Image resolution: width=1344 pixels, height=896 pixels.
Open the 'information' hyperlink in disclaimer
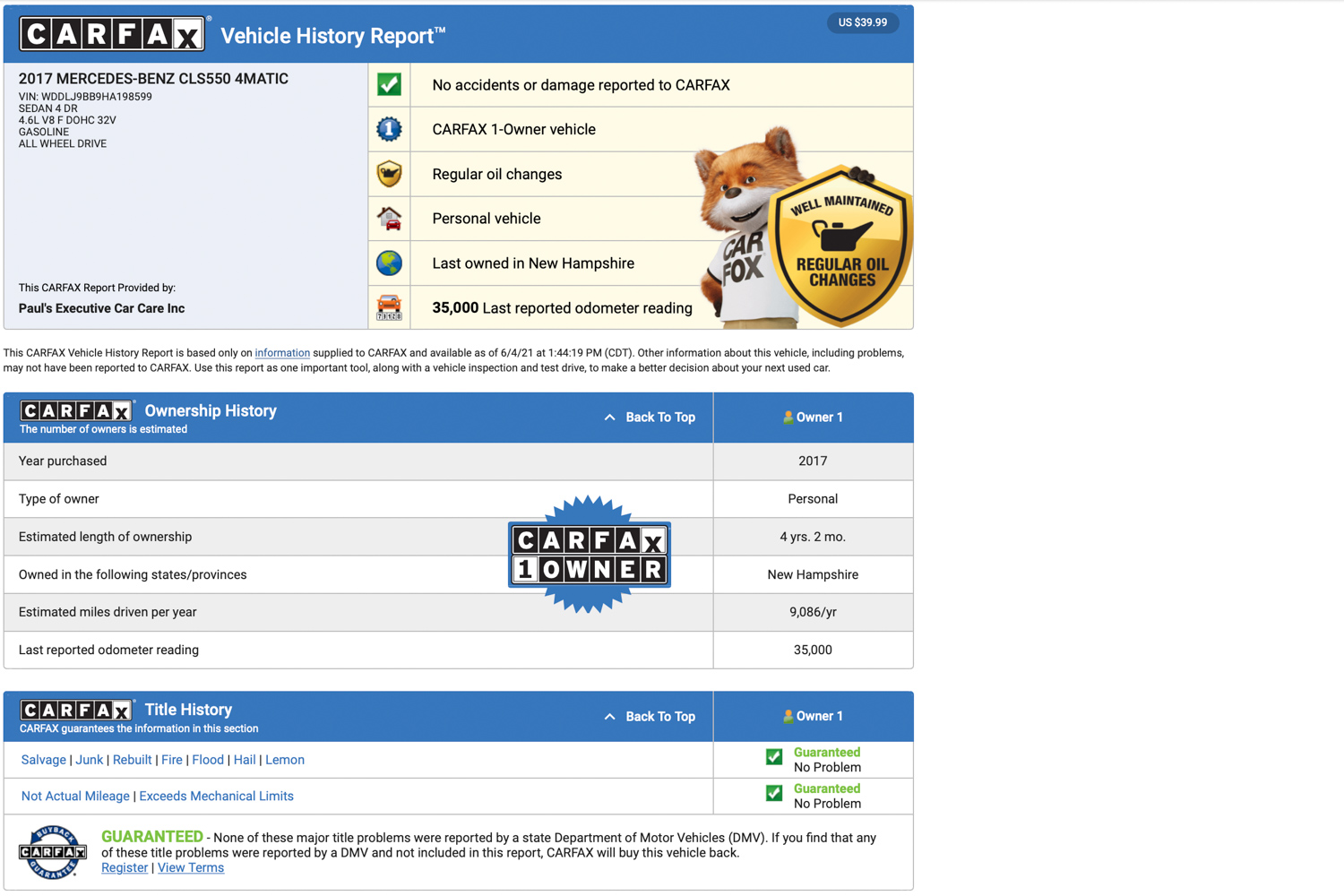point(282,353)
